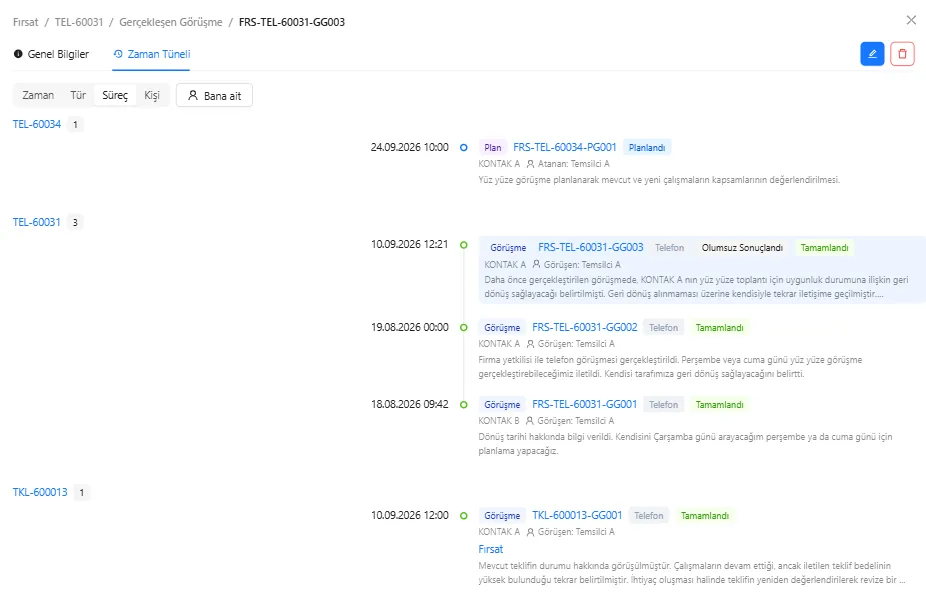
Task: Go to Gerçekleşen Görüşme in the breadcrumb
Action: pos(171,22)
